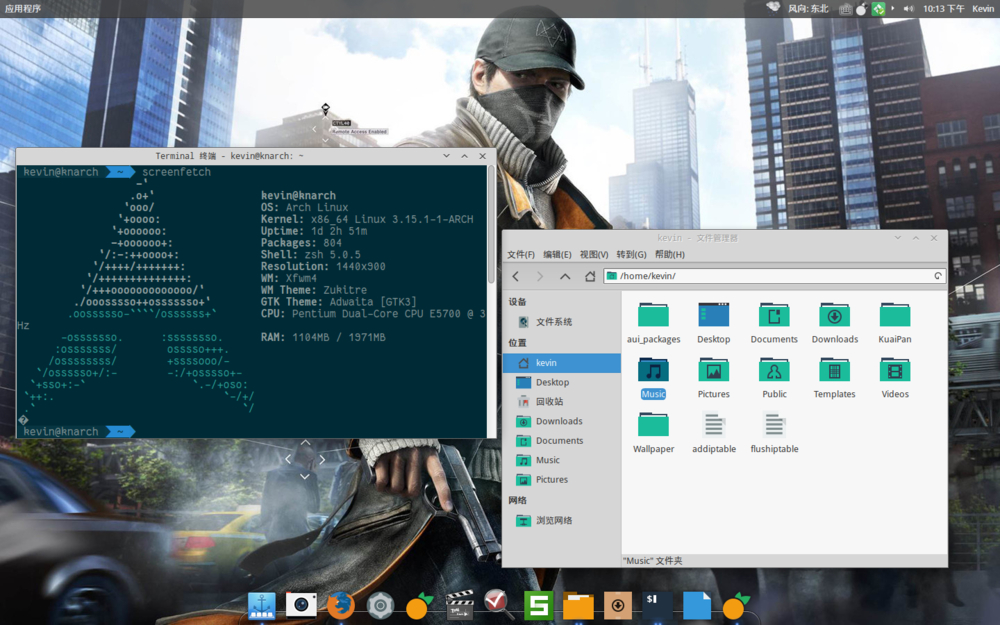The image size is (1000, 625).
Task: Click the volume speaker icon in panel
Action: coord(909,8)
